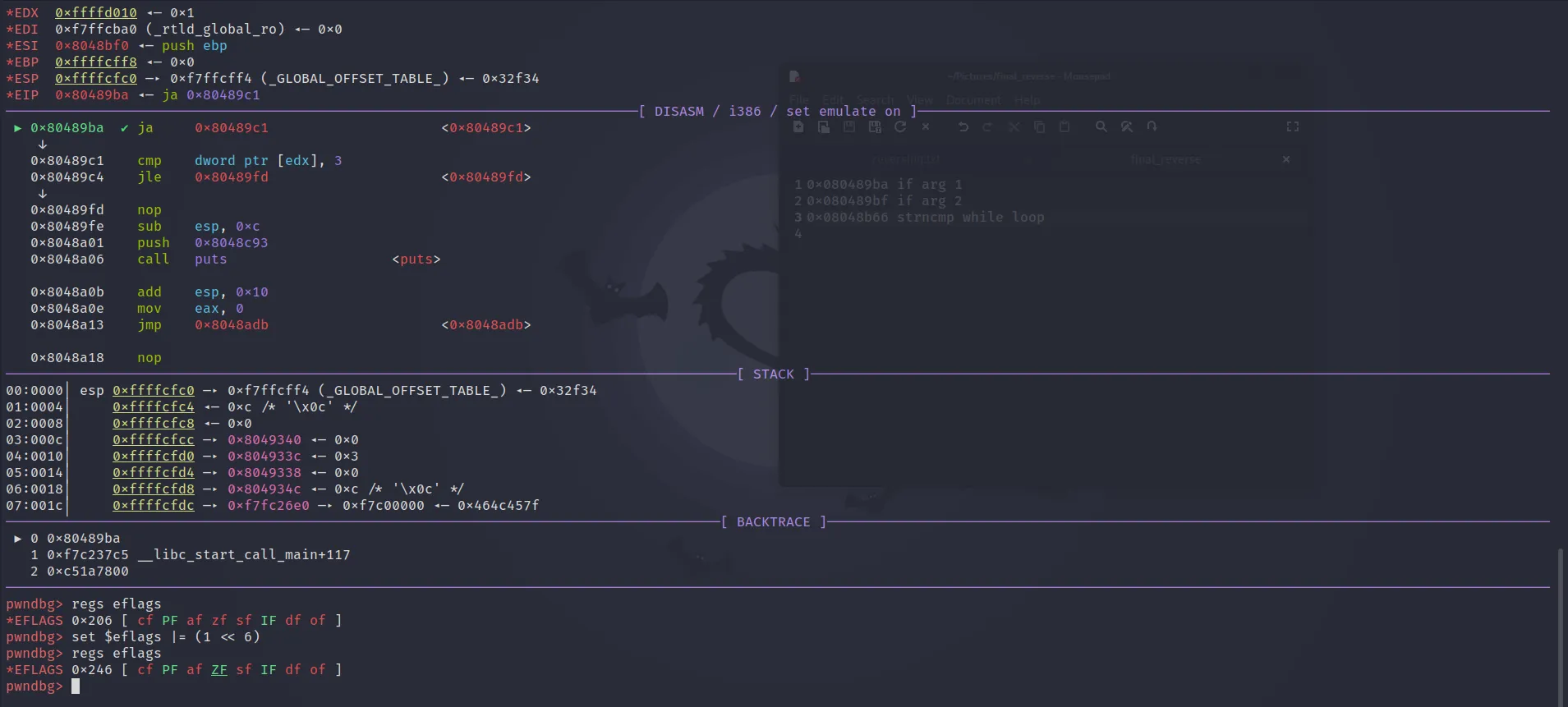Image resolution: width=1568 pixels, height=707 pixels.
Task: Click the push operand 0x8048c93
Action: point(232,243)
